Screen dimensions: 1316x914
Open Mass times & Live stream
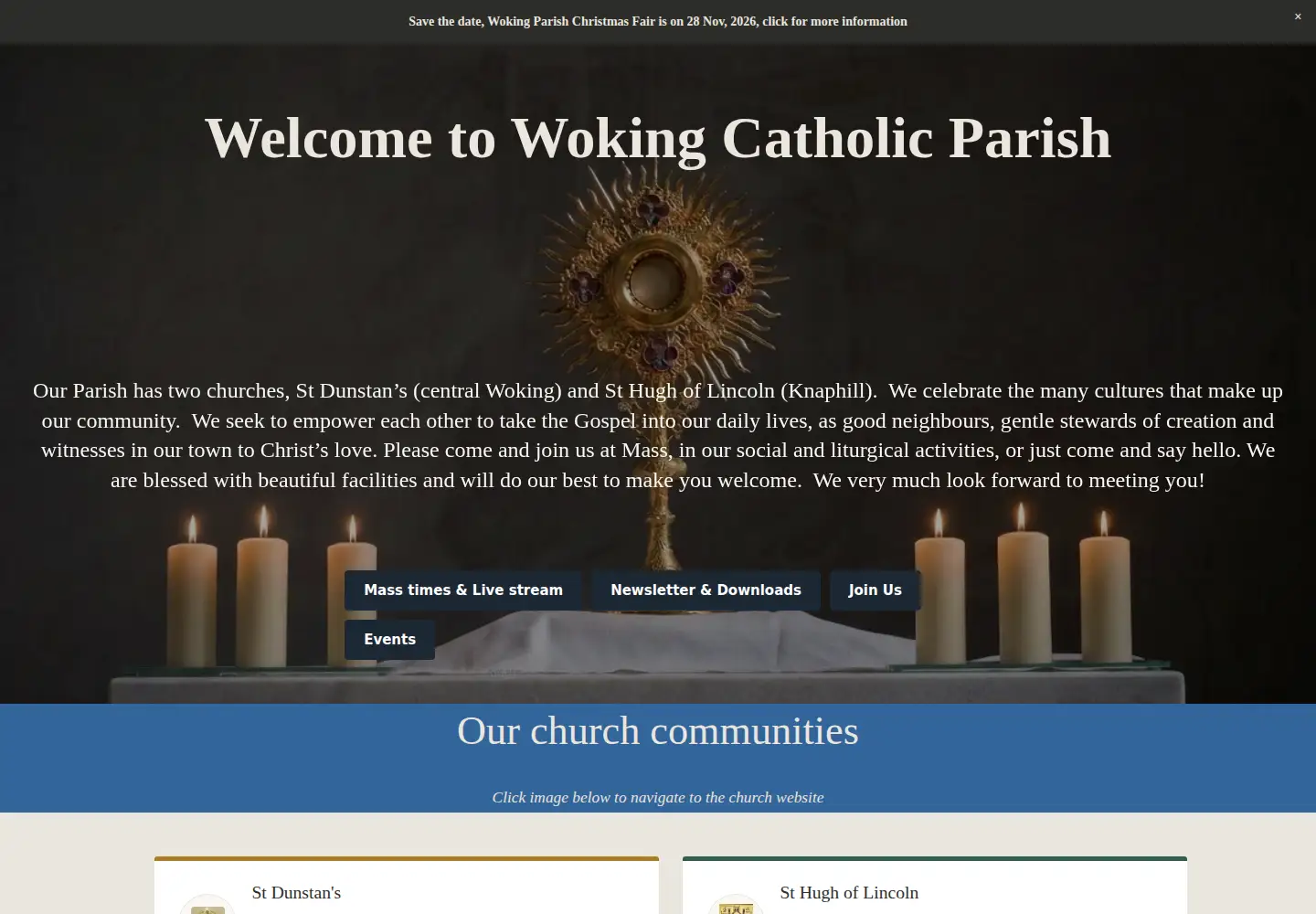(463, 590)
